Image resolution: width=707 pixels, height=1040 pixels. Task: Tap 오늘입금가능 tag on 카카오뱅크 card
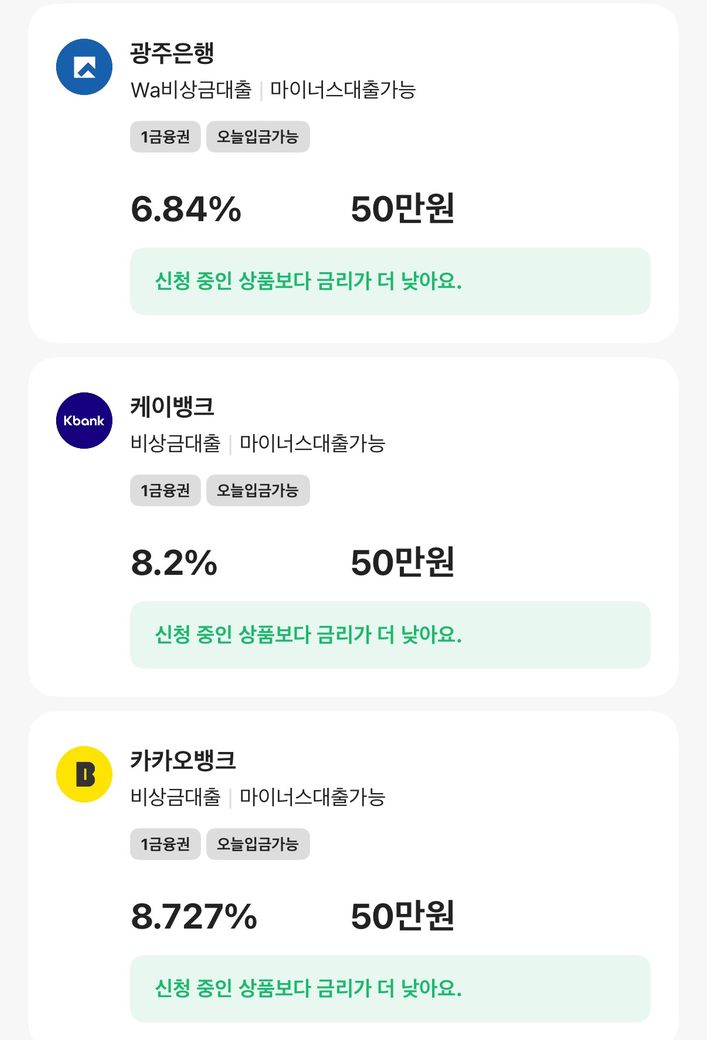pos(258,844)
